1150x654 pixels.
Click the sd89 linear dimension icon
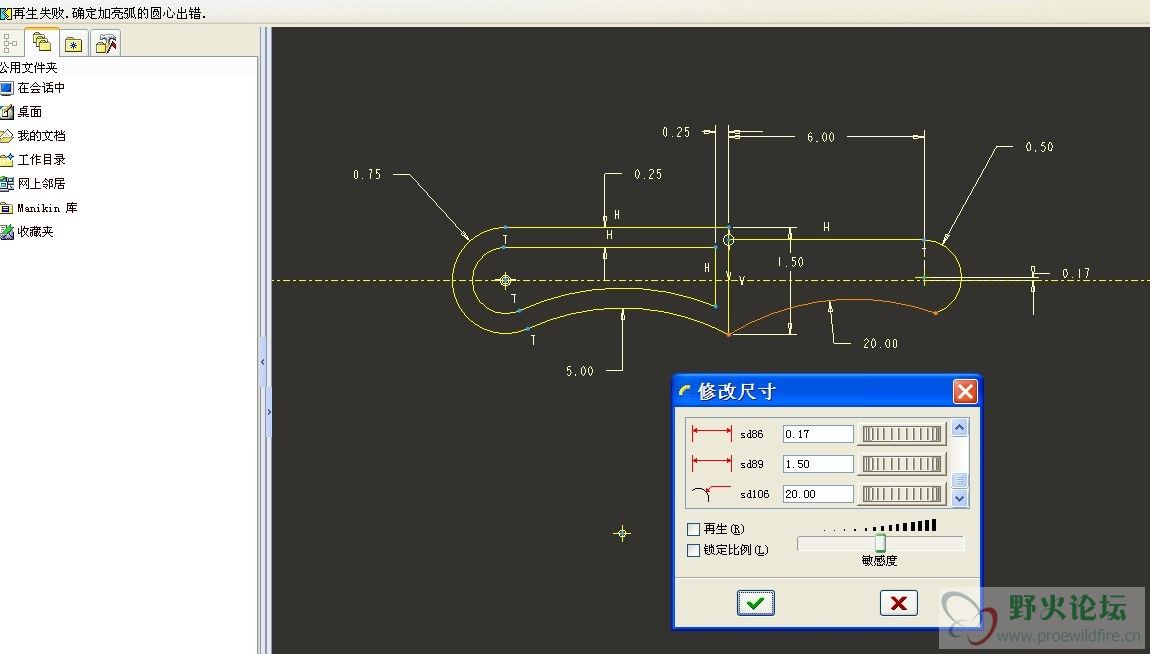tap(711, 463)
